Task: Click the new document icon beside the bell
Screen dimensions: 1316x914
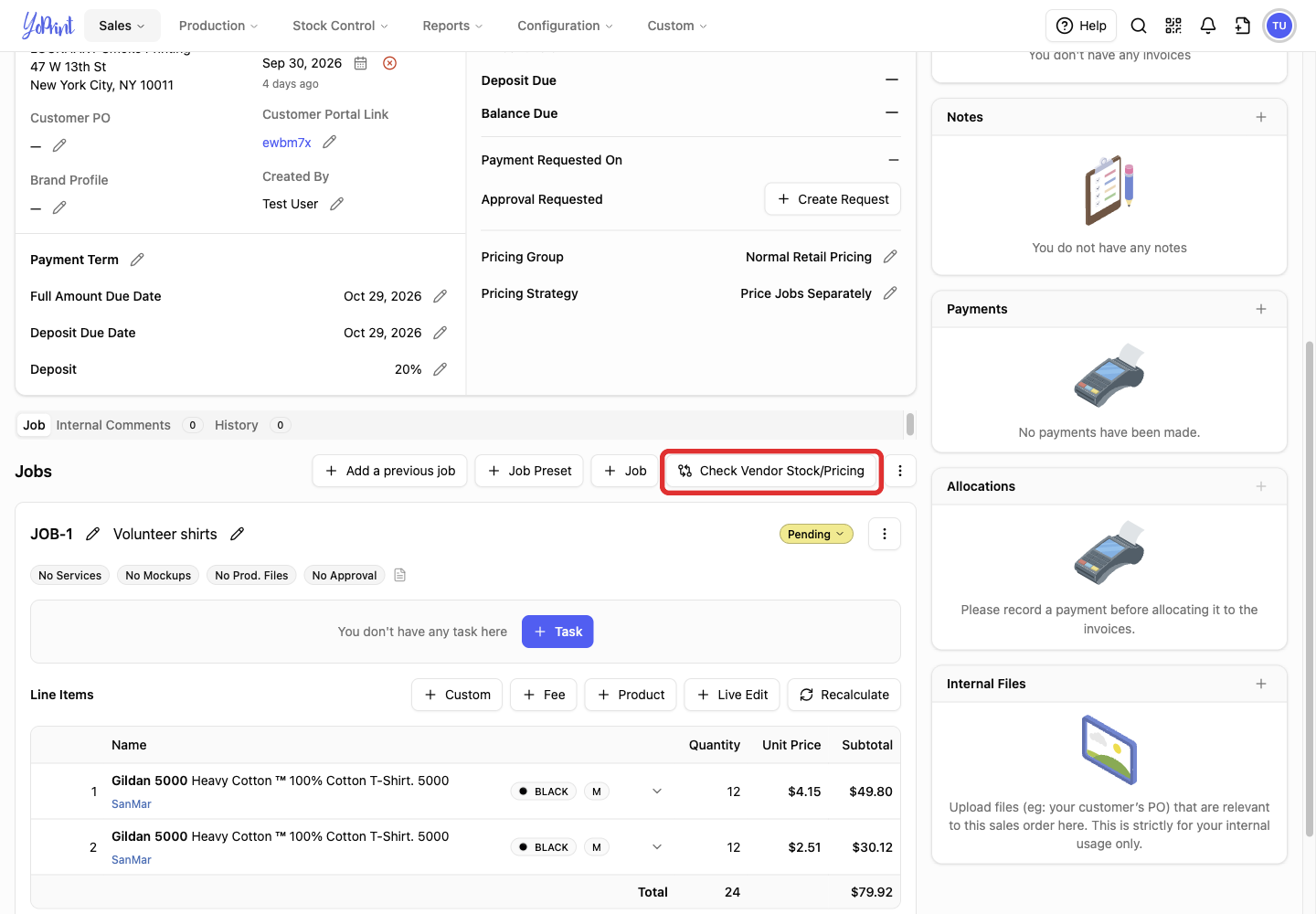Action: (x=1243, y=26)
